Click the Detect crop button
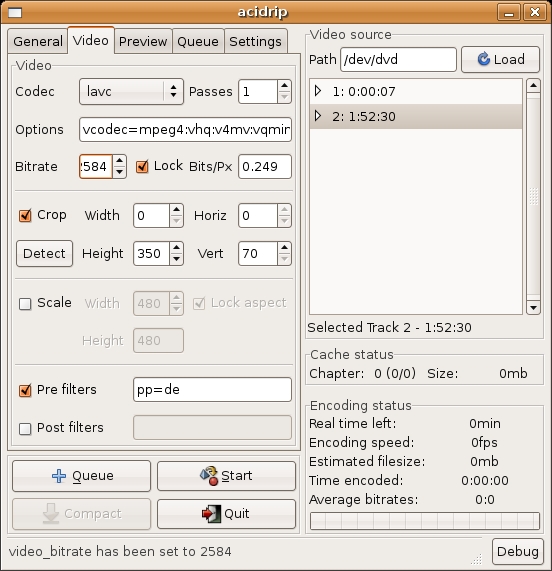Viewport: 552px width, 571px height. click(44, 253)
